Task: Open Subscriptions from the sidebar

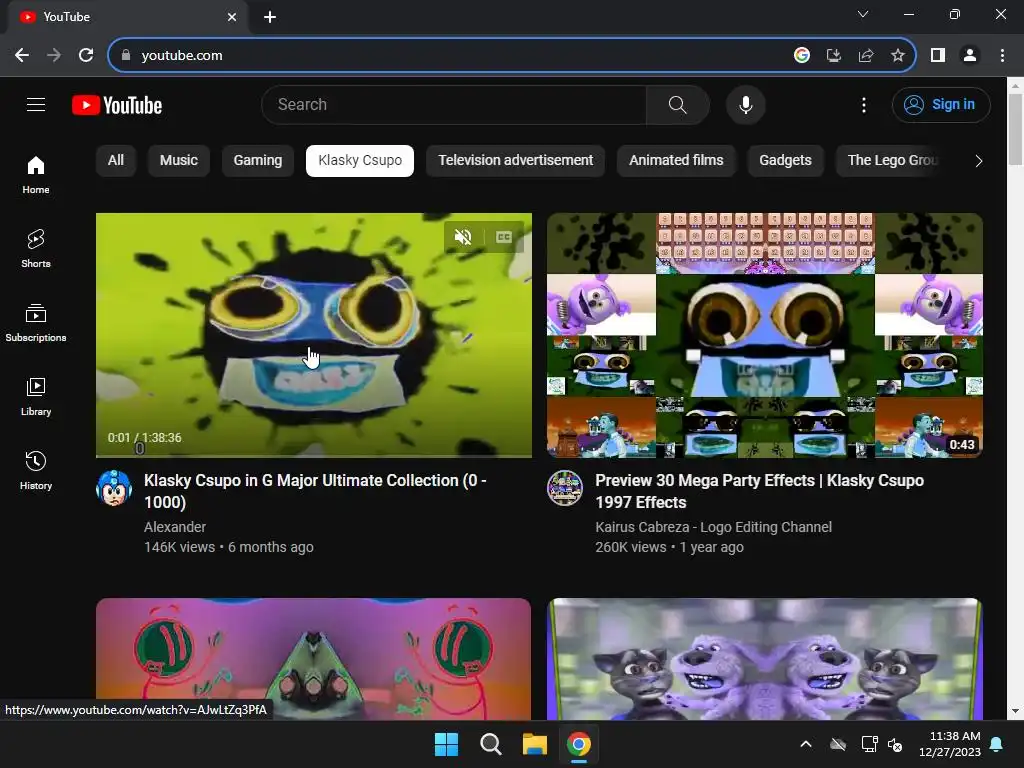Action: pos(36,323)
